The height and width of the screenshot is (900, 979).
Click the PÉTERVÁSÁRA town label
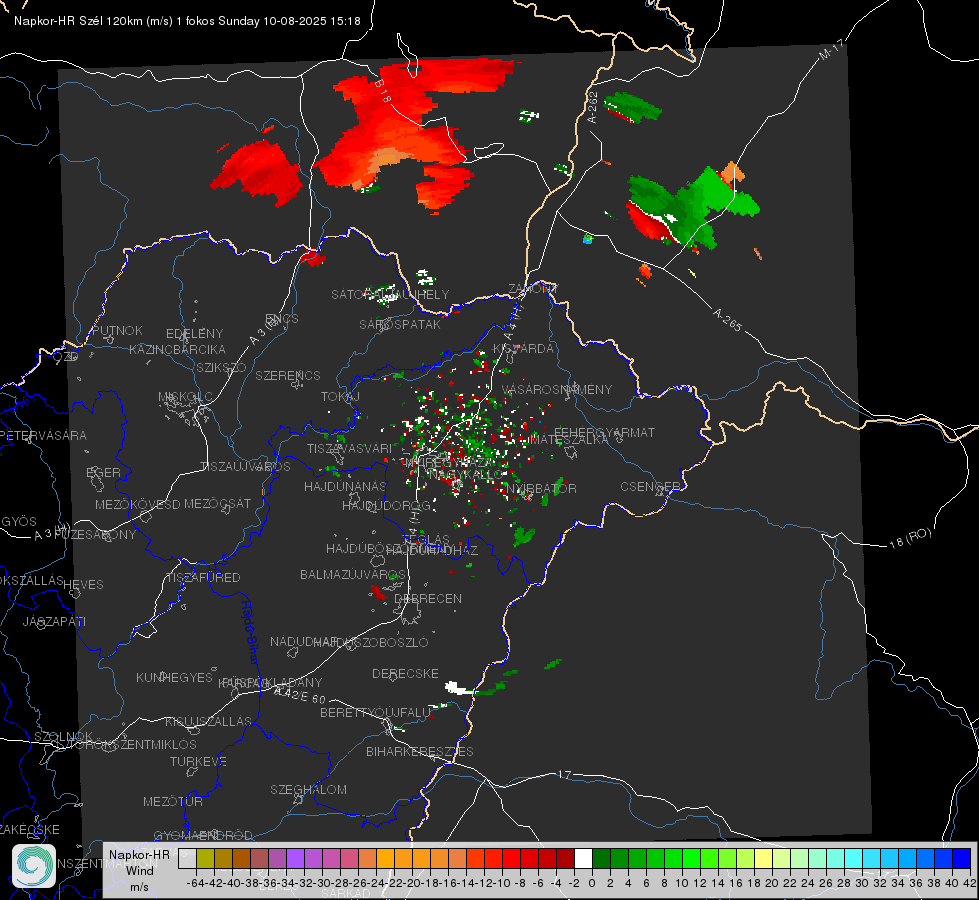(43, 435)
